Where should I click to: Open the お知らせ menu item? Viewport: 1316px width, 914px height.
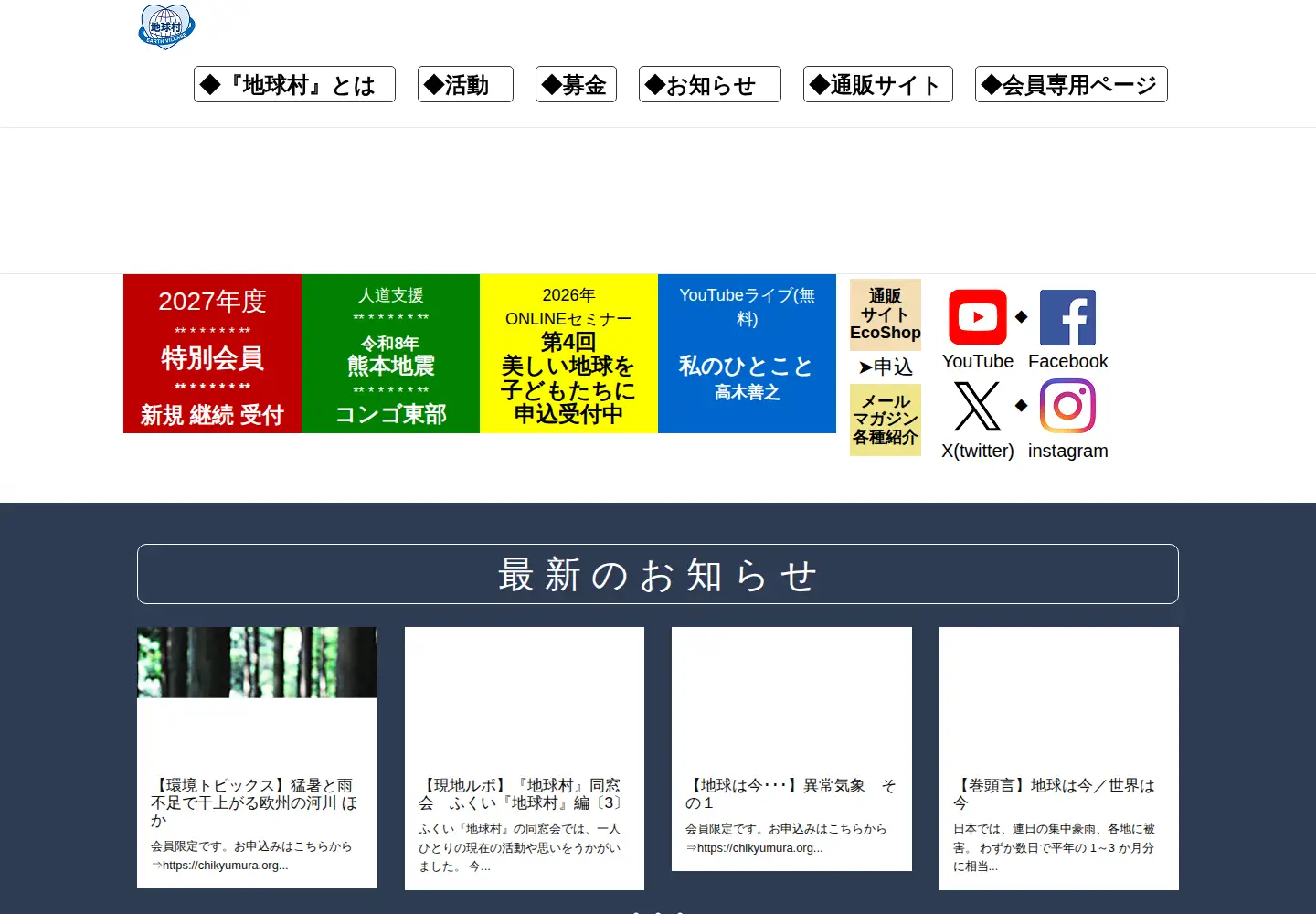pyautogui.click(x=710, y=84)
